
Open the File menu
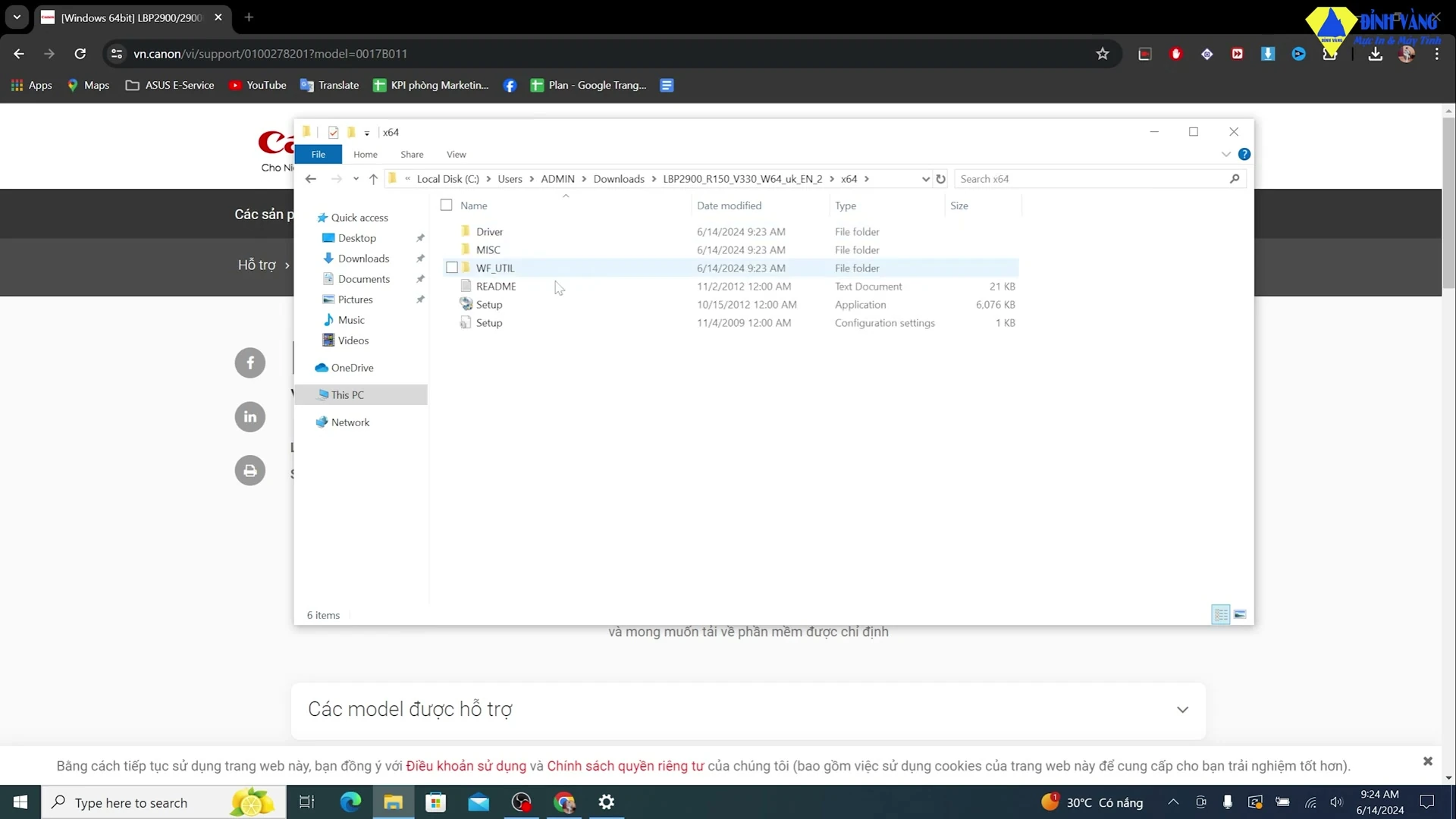tap(318, 154)
